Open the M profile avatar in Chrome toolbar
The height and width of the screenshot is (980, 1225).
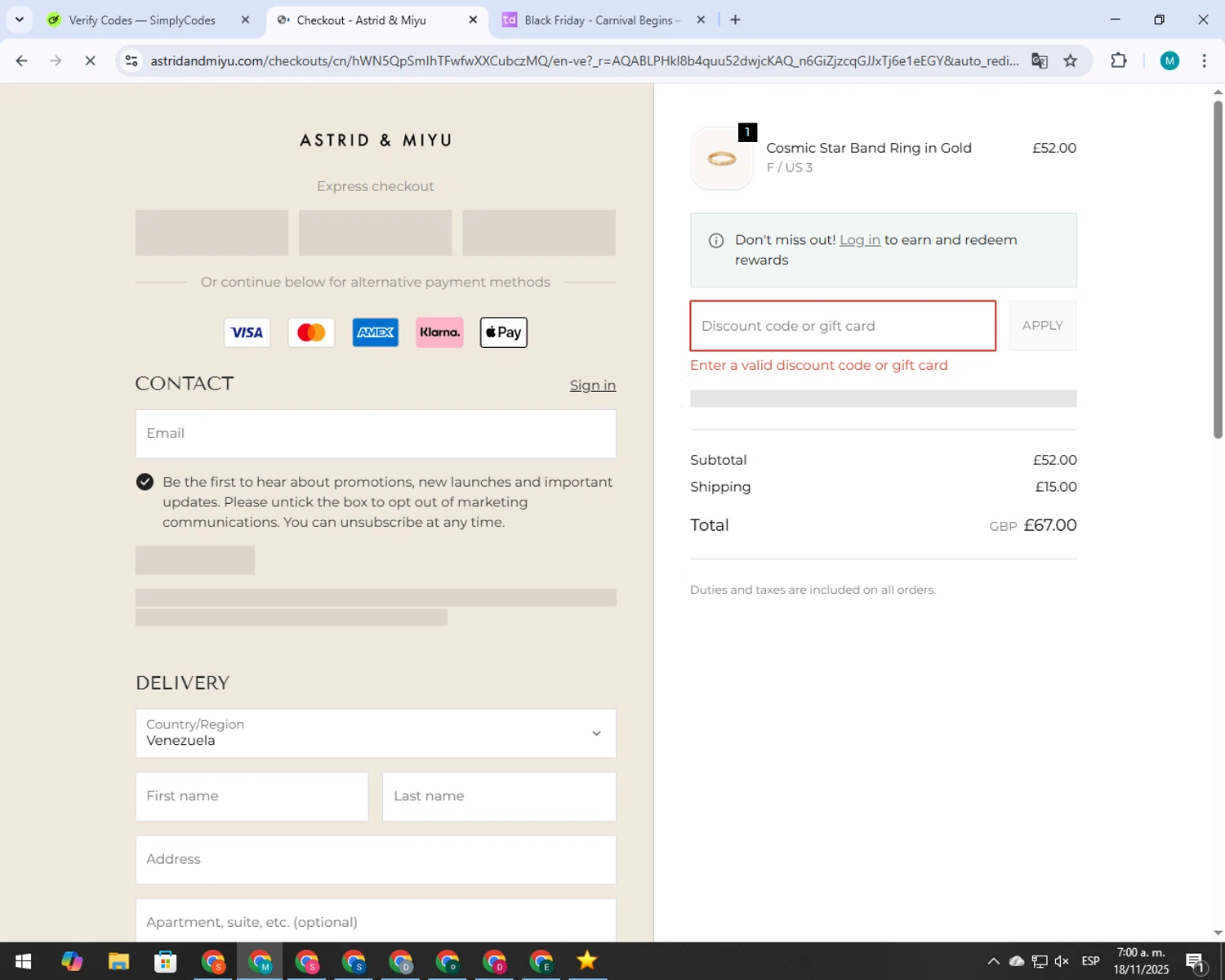point(1169,60)
